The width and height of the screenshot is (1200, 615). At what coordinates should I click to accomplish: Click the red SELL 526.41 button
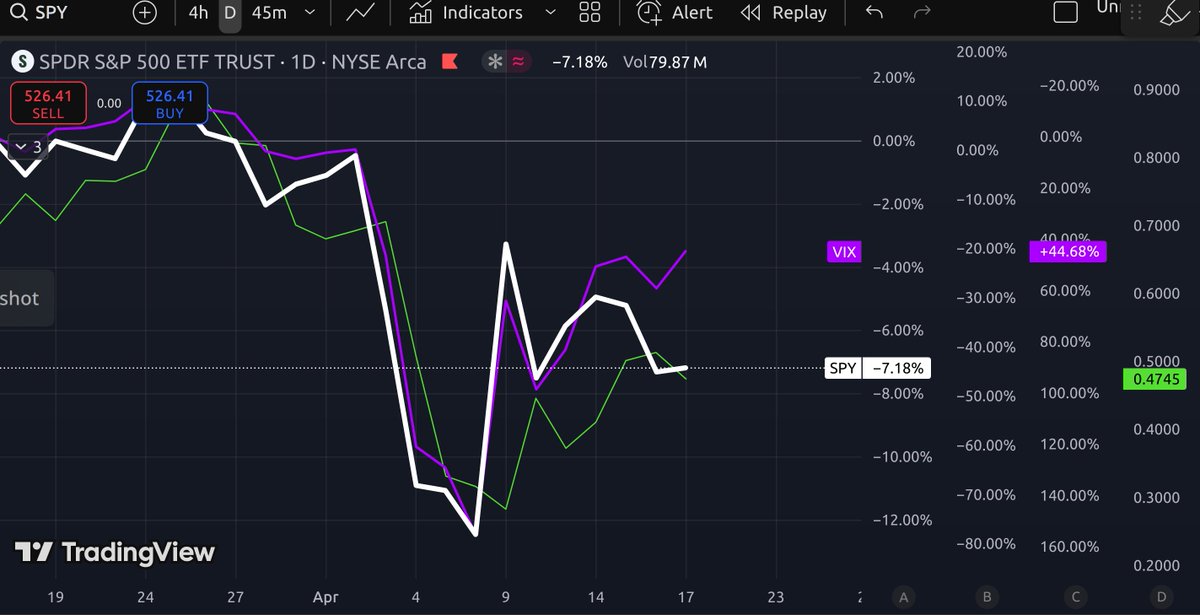pyautogui.click(x=48, y=104)
